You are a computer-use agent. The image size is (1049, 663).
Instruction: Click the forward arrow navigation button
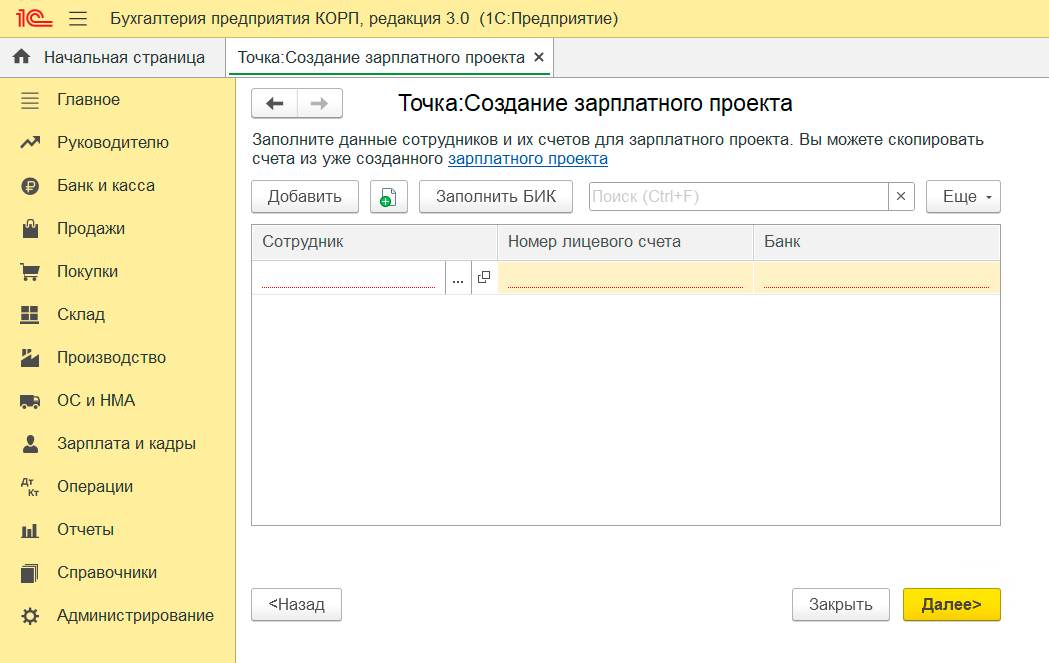point(319,103)
